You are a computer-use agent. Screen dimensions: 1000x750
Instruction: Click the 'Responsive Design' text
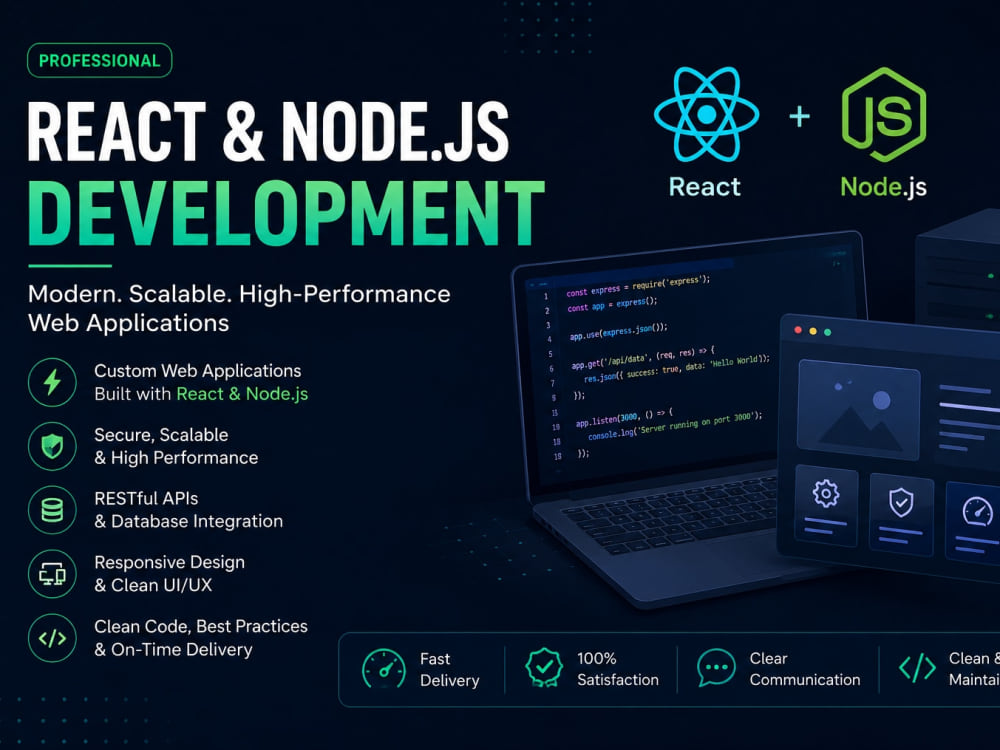click(x=170, y=562)
